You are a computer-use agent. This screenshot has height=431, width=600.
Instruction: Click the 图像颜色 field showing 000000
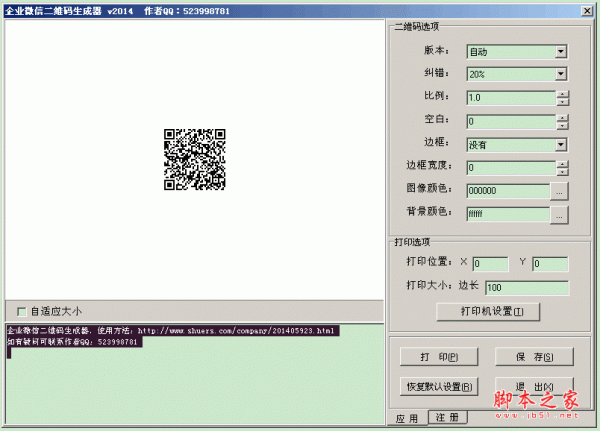[508, 191]
